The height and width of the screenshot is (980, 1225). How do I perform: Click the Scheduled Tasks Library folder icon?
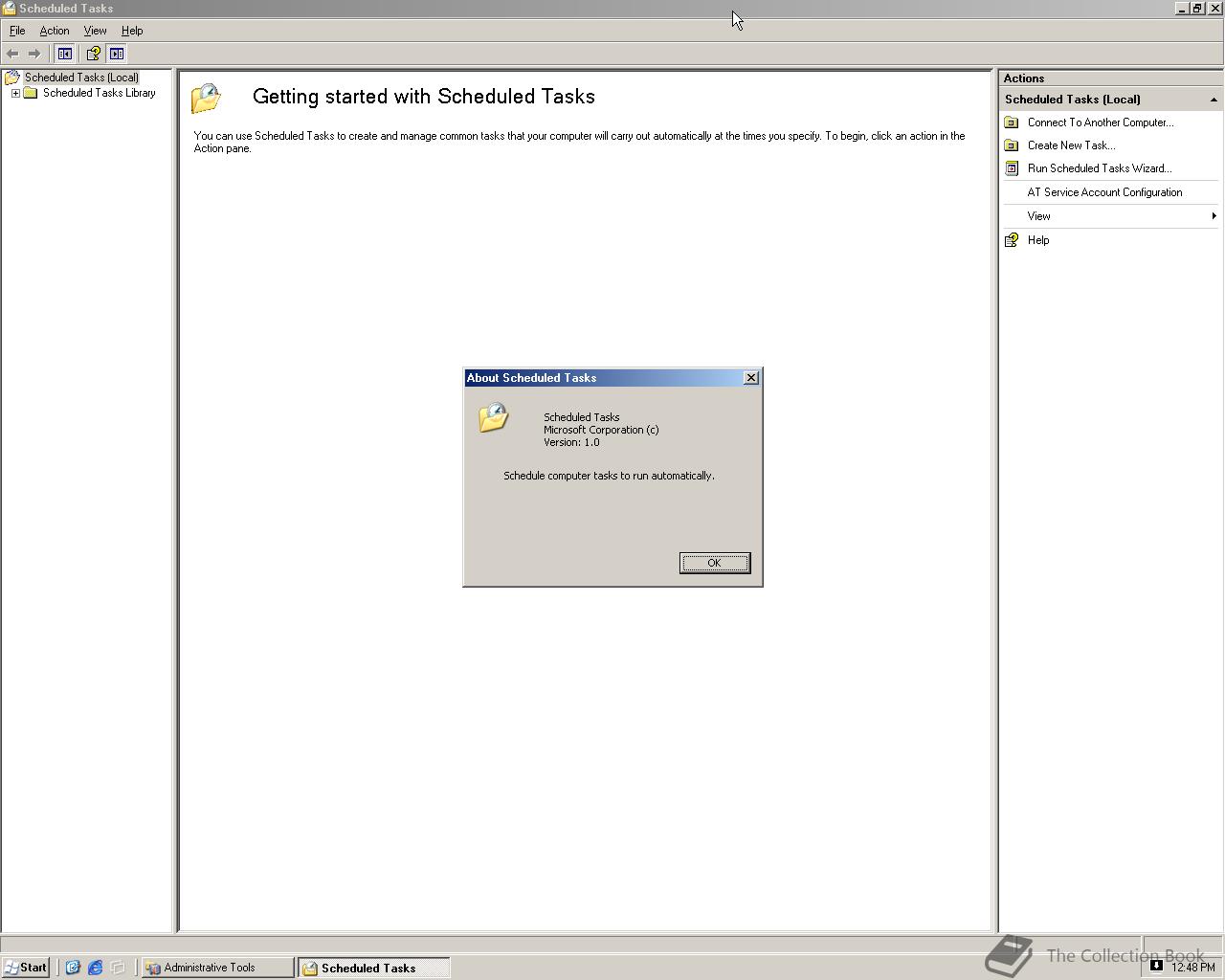click(31, 93)
